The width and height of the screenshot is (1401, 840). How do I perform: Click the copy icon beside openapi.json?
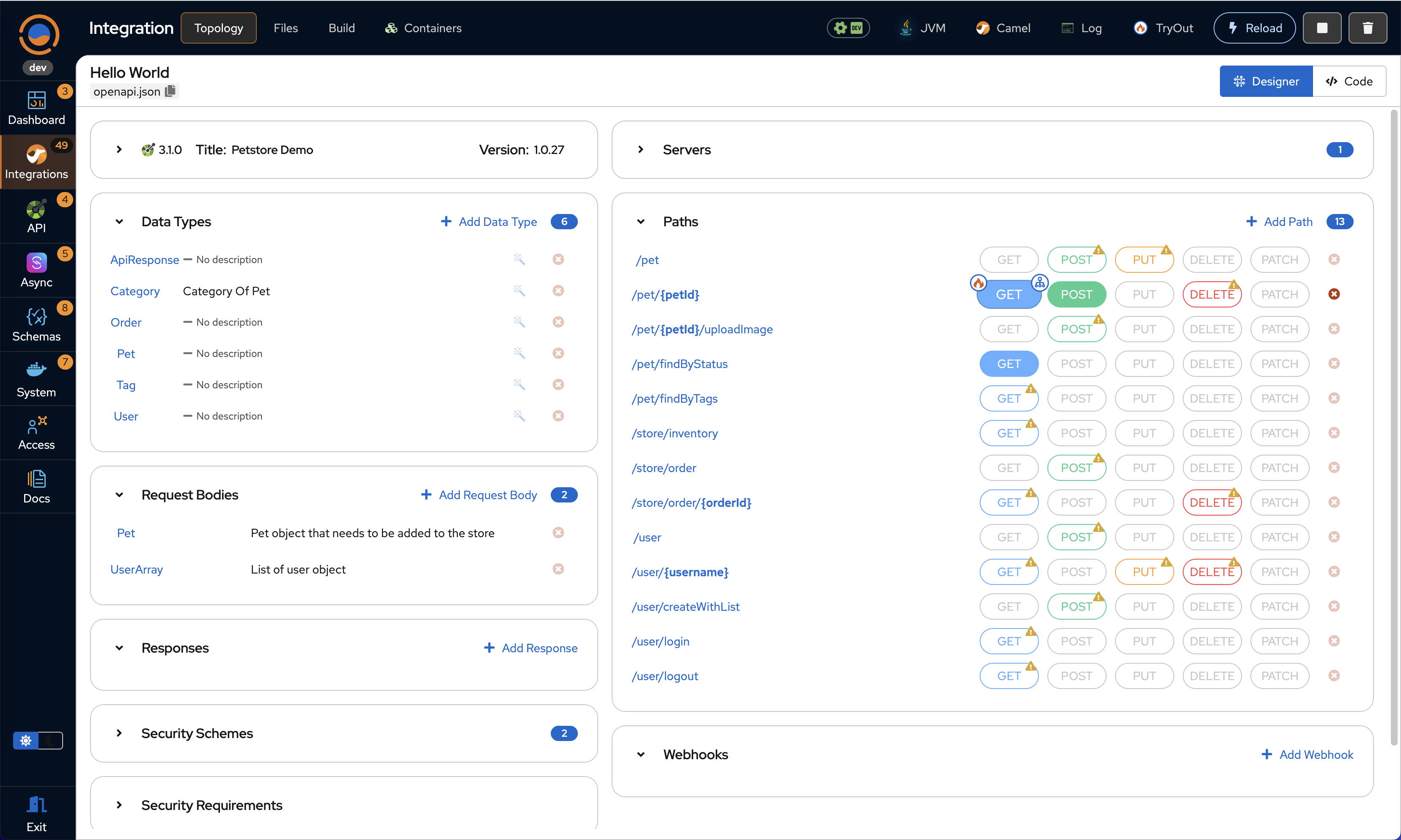(170, 91)
